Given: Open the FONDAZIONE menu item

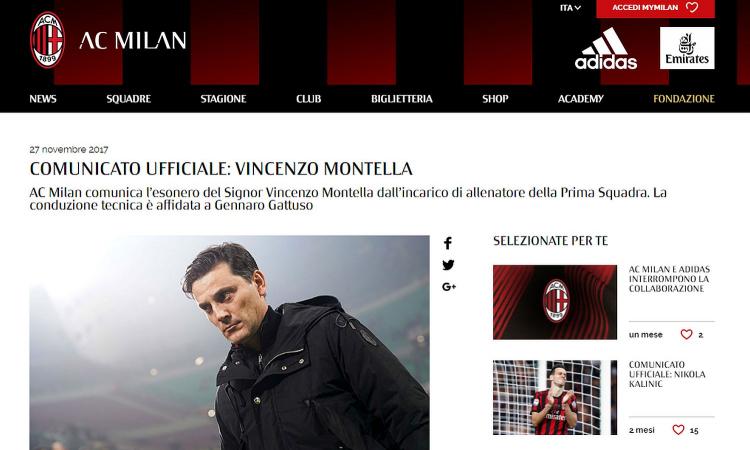Looking at the screenshot, I should [684, 99].
